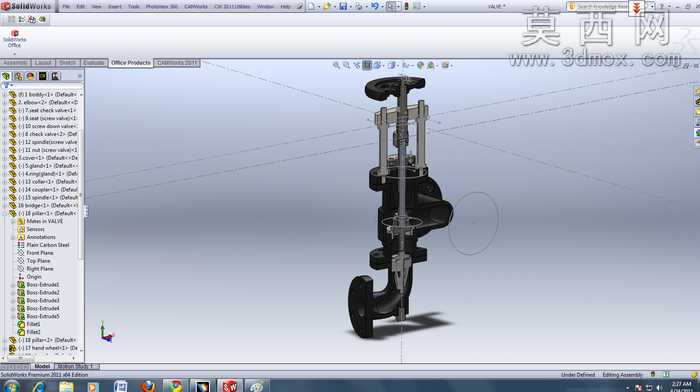Screen dimensions: 700x392
Task: Select the Model tab at bottom
Action: (42, 367)
